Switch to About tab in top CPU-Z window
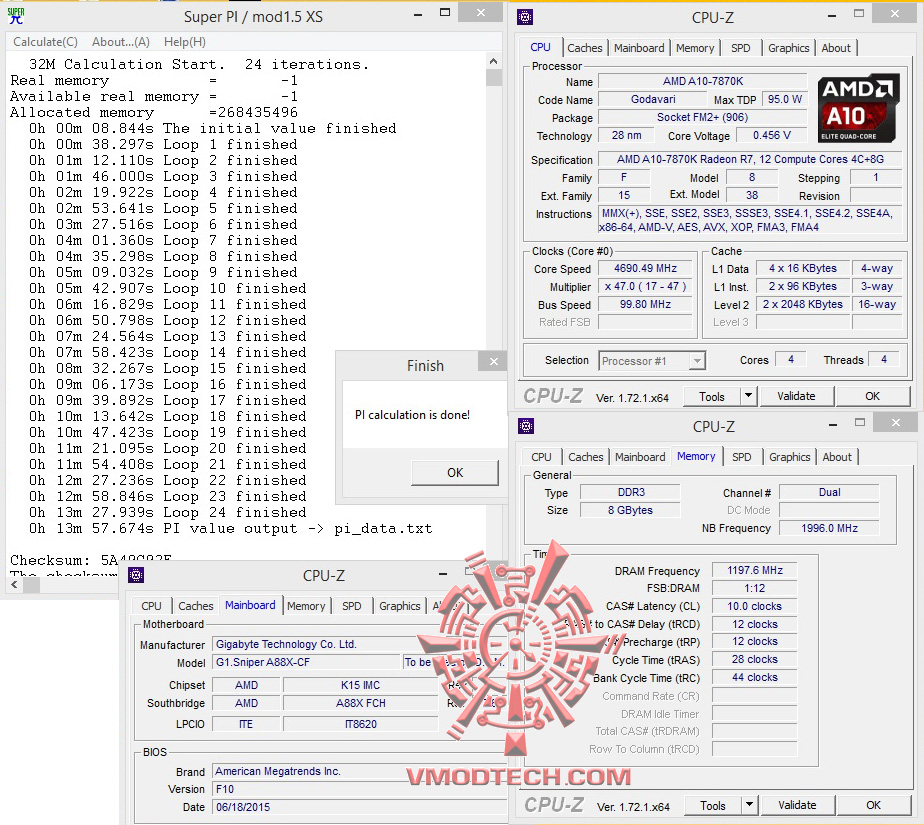Screen dimensions: 924x825 [836, 48]
